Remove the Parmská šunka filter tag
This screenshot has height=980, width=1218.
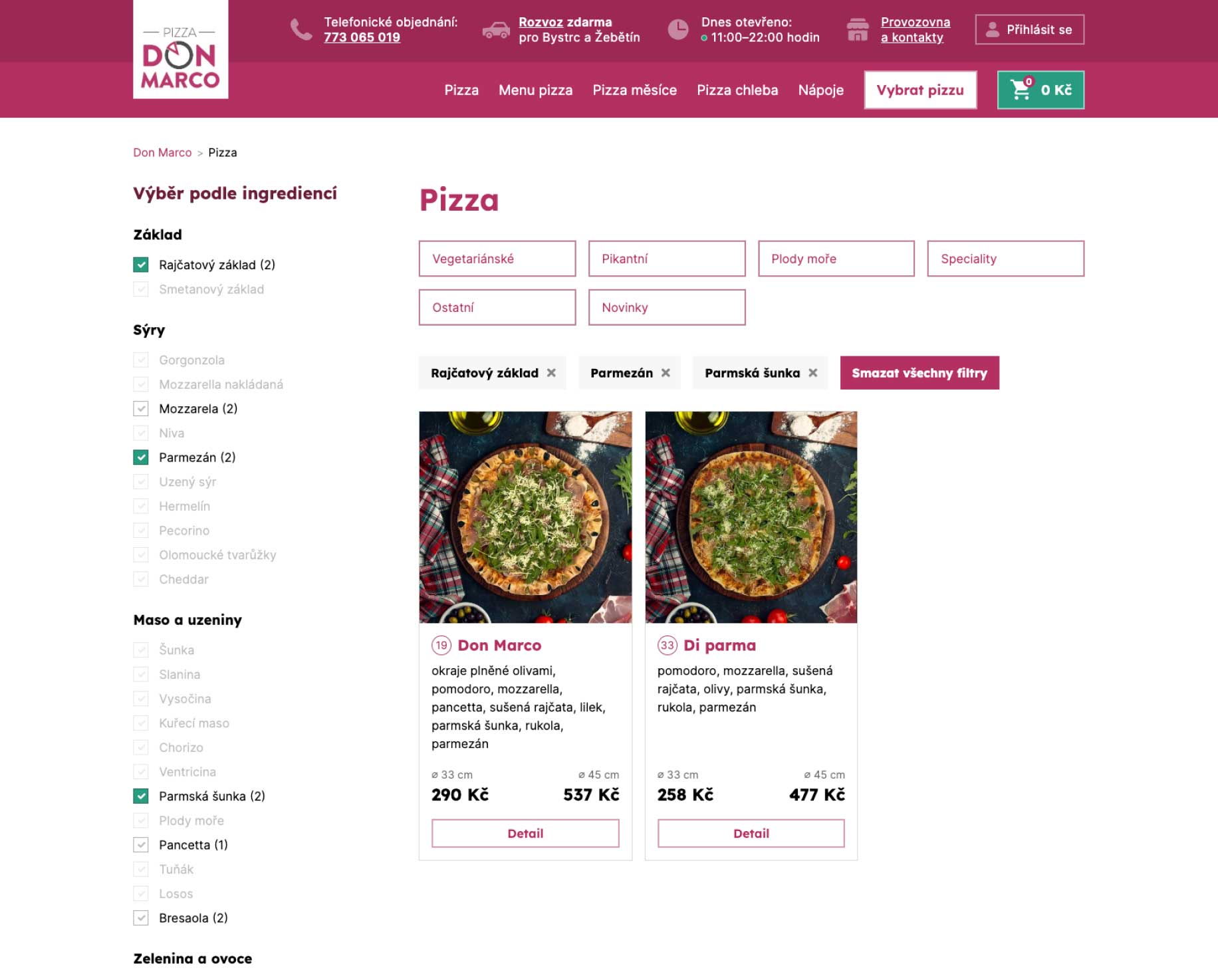pyautogui.click(x=812, y=373)
